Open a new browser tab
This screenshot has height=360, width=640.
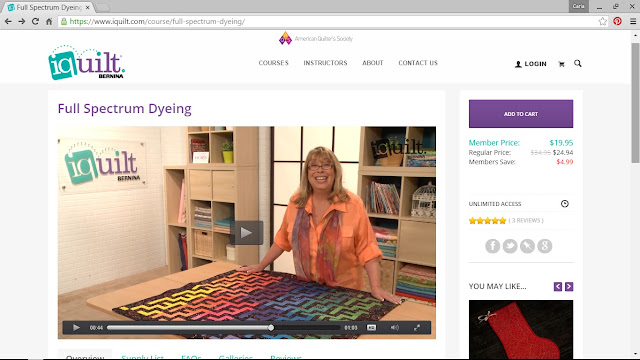[x=102, y=7]
